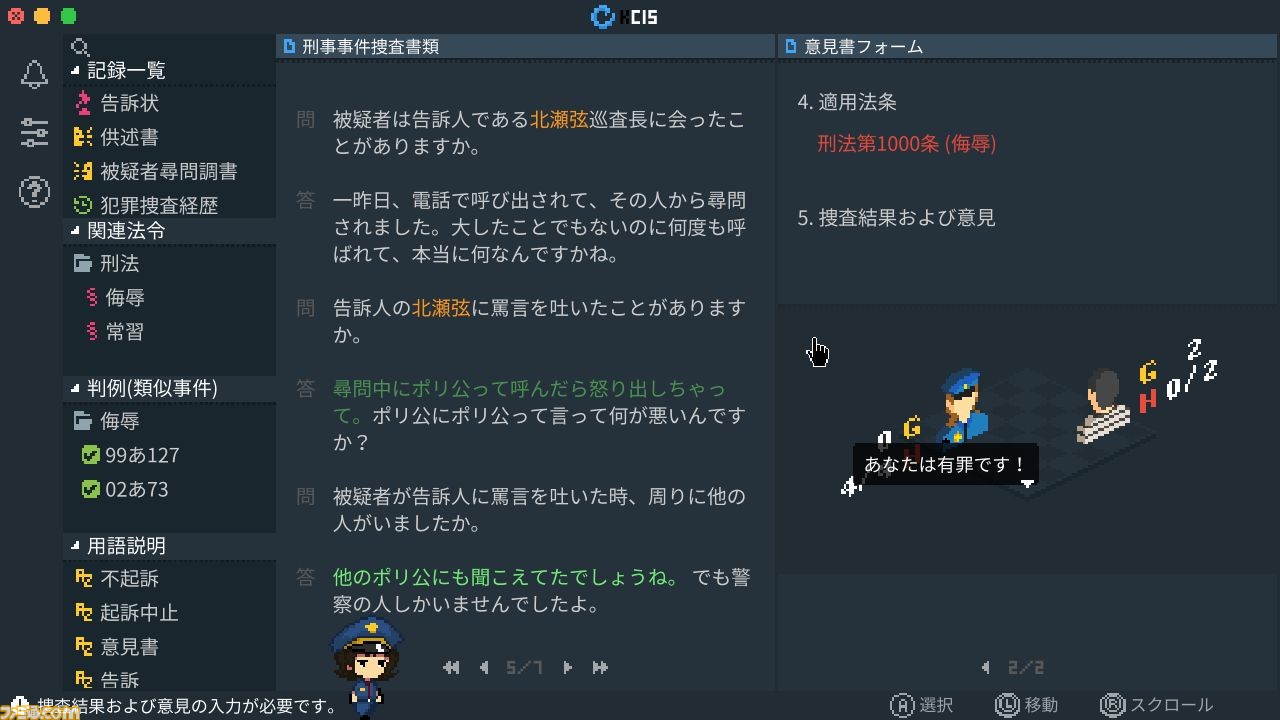Collapse the 用語説明 section
Image resolution: width=1280 pixels, height=720 pixels.
[75, 546]
